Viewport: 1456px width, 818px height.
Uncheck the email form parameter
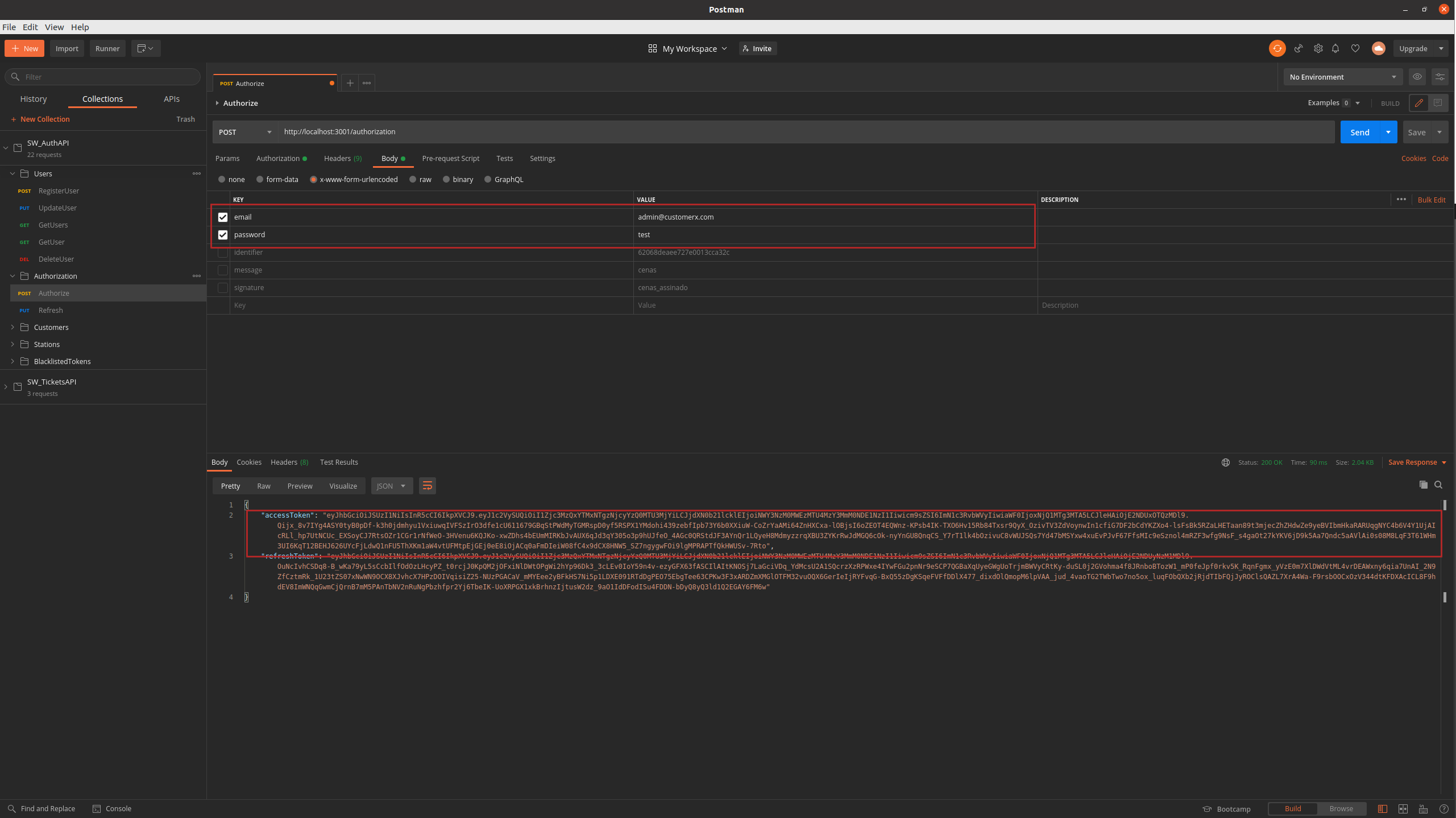coord(222,217)
